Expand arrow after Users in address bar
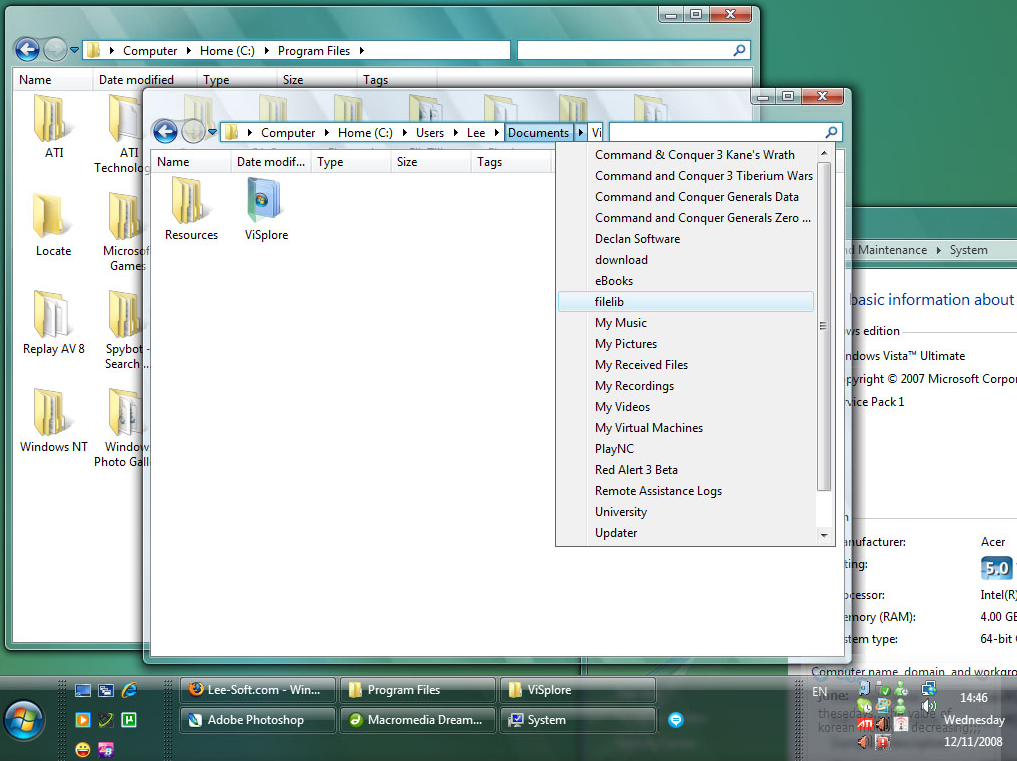This screenshot has width=1017, height=761. coord(455,132)
